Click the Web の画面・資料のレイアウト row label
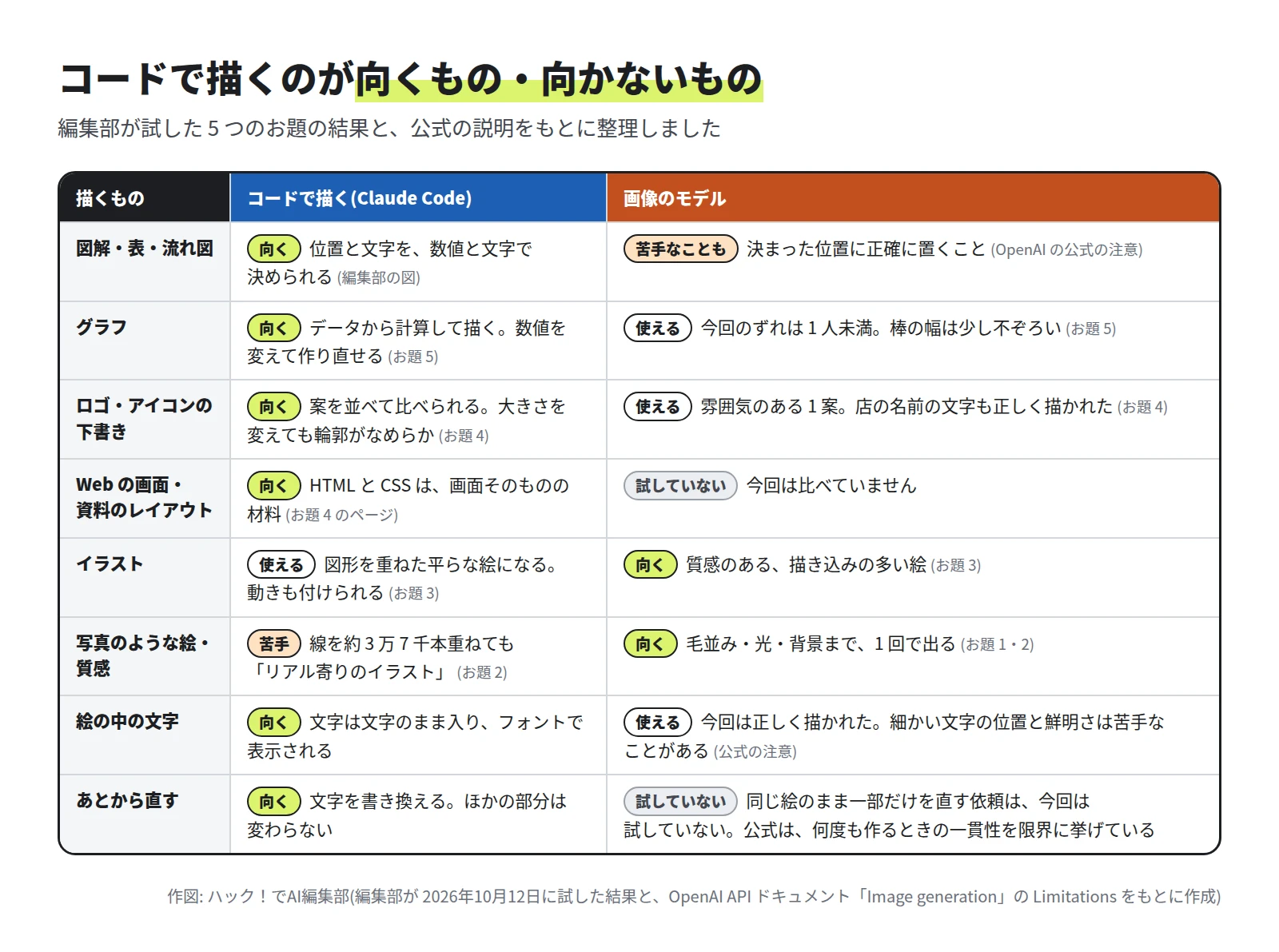 (145, 497)
